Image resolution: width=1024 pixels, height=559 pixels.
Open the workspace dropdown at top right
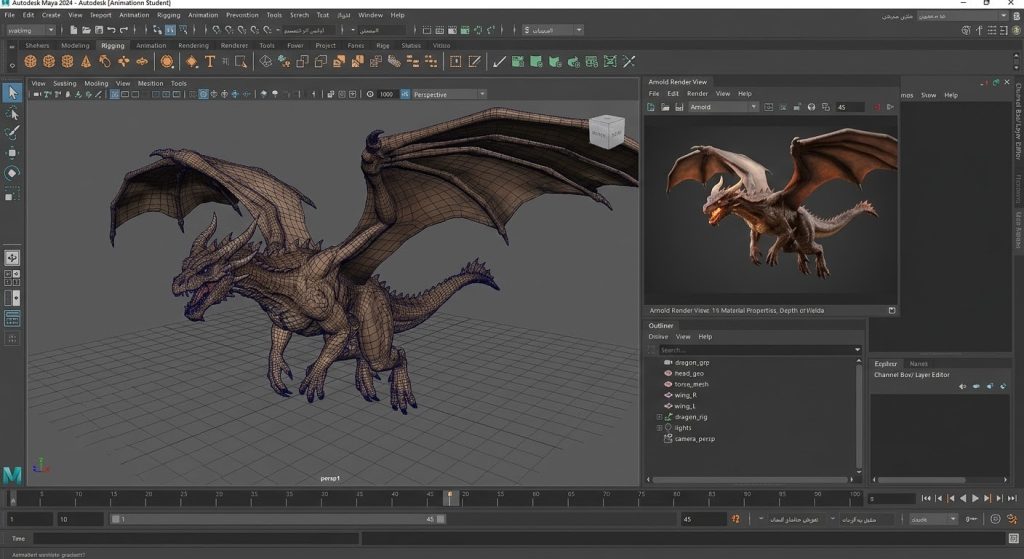click(963, 16)
